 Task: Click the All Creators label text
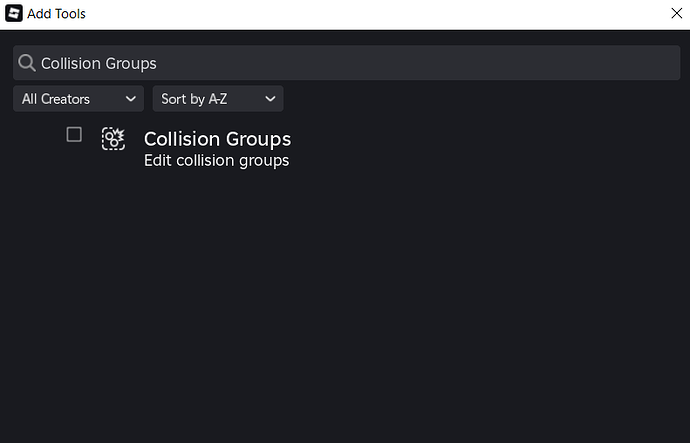coord(56,99)
